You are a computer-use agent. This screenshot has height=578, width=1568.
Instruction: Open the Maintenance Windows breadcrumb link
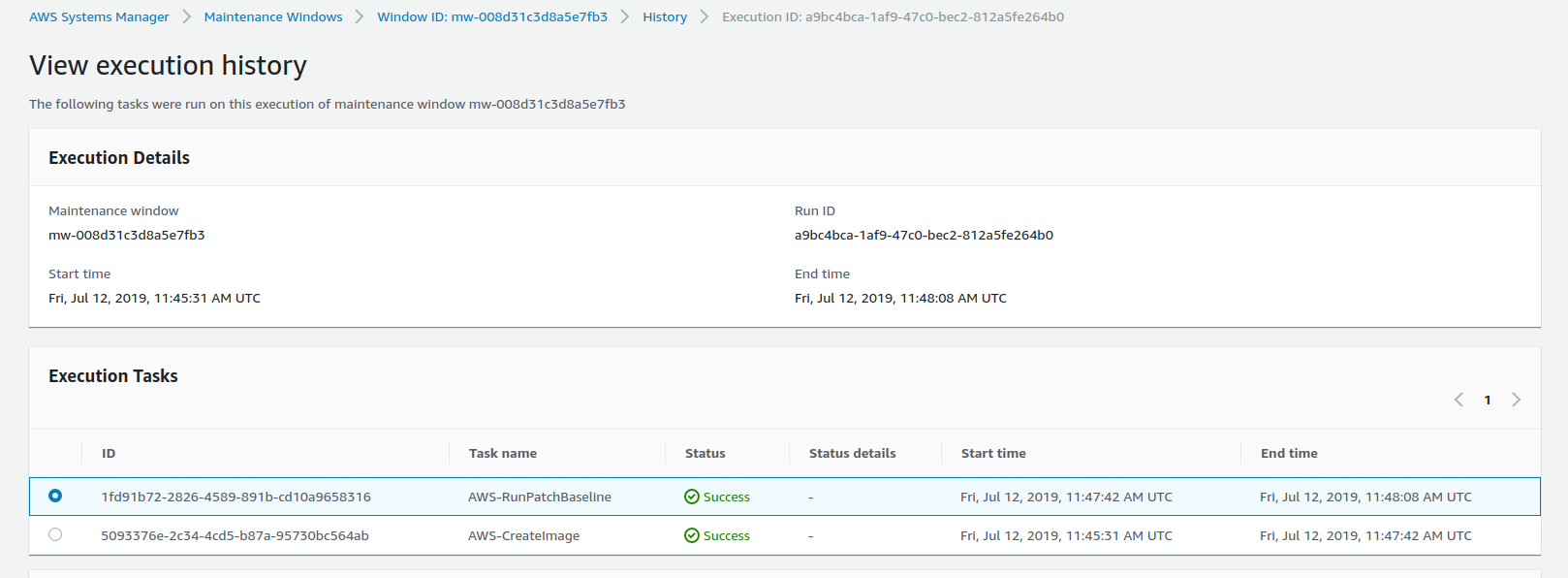coord(273,16)
